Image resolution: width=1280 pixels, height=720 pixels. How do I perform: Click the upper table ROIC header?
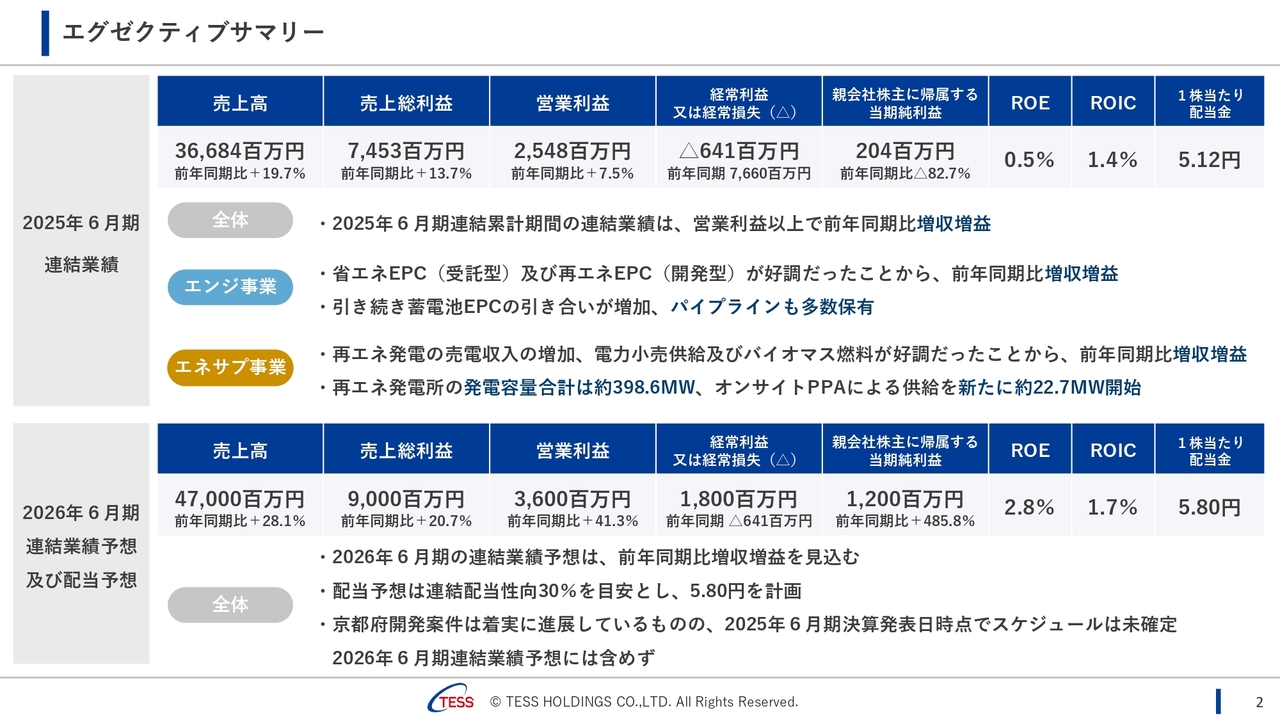(x=1113, y=102)
